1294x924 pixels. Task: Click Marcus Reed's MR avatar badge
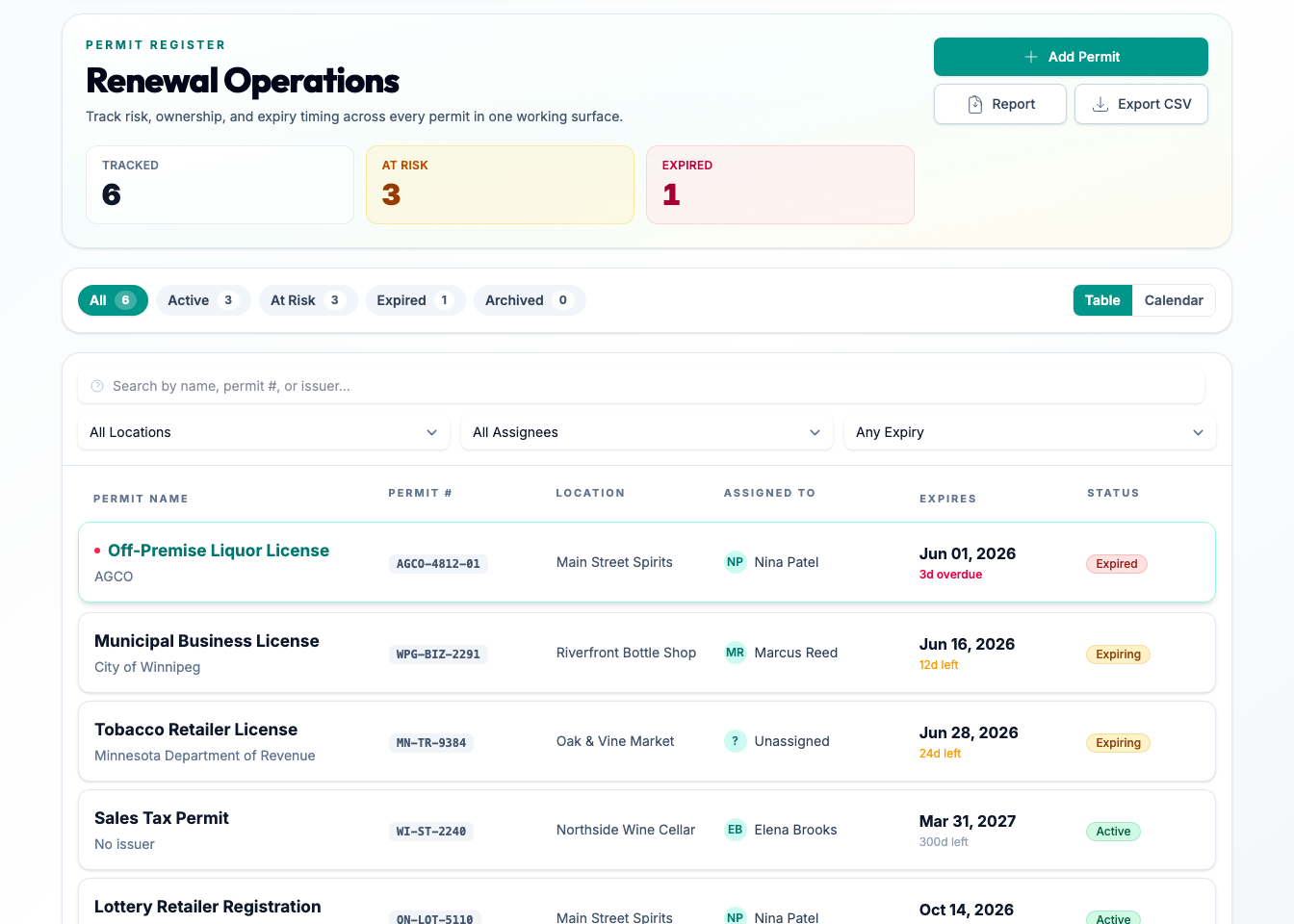pyautogui.click(x=735, y=653)
